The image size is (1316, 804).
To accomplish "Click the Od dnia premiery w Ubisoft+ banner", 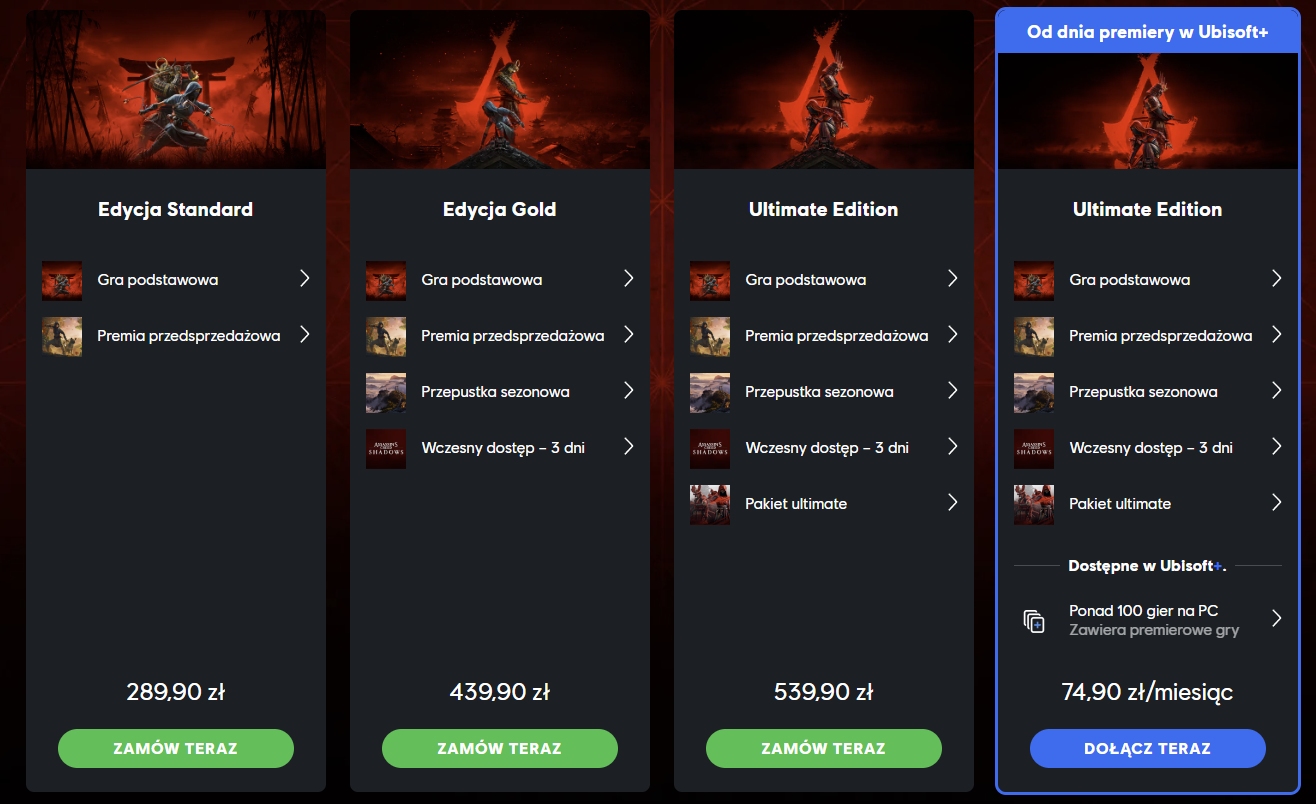I will click(x=1148, y=32).
